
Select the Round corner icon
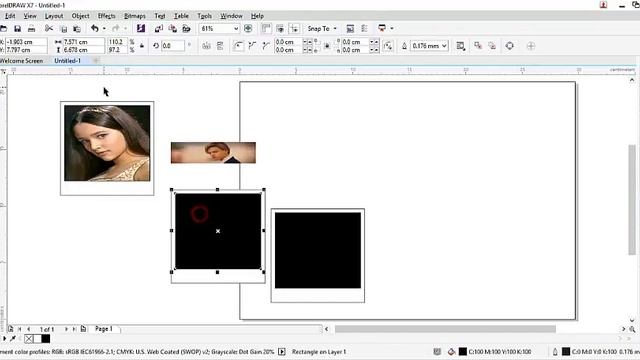point(238,46)
